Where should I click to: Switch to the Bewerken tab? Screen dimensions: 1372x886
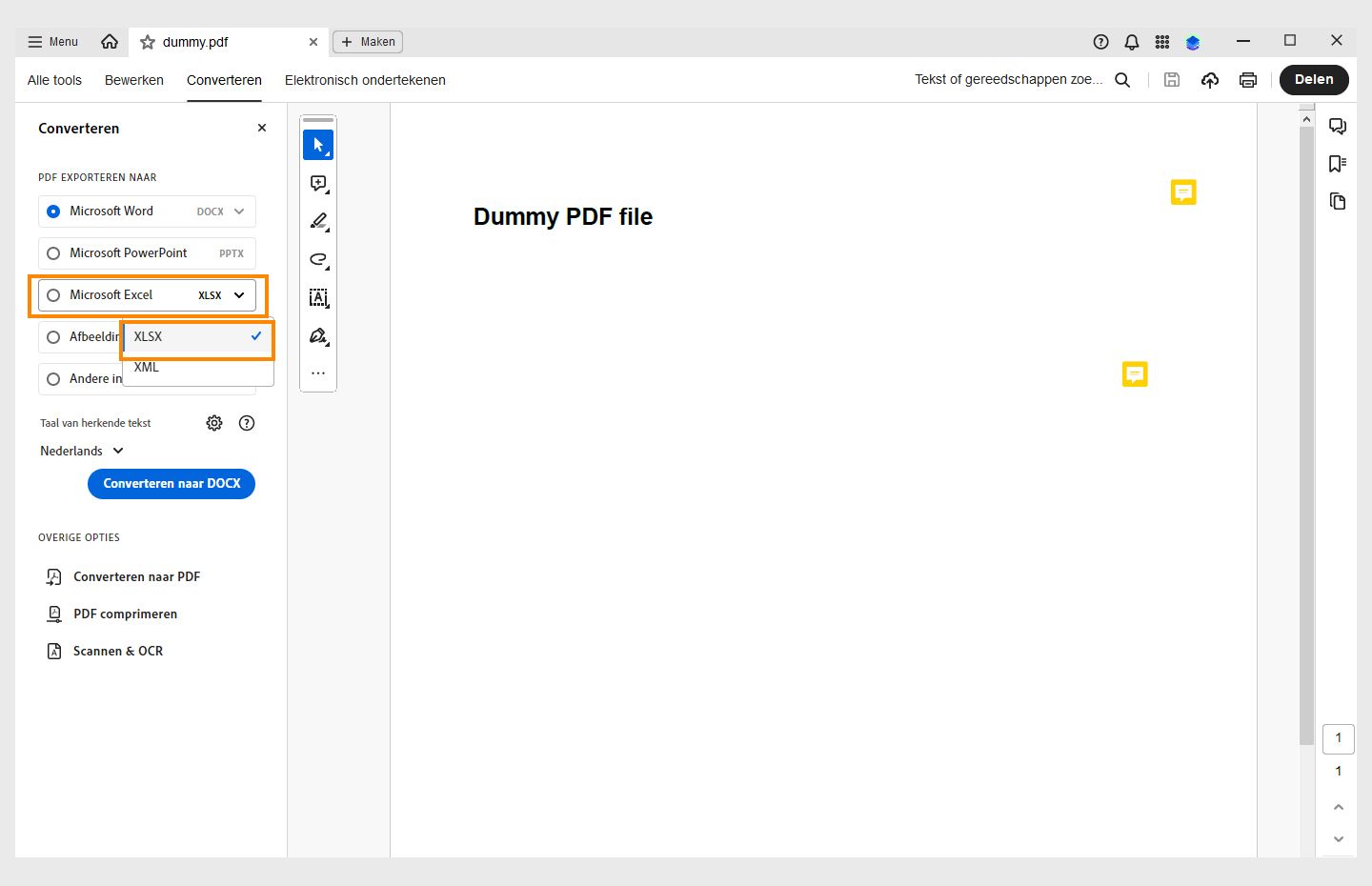click(x=133, y=80)
